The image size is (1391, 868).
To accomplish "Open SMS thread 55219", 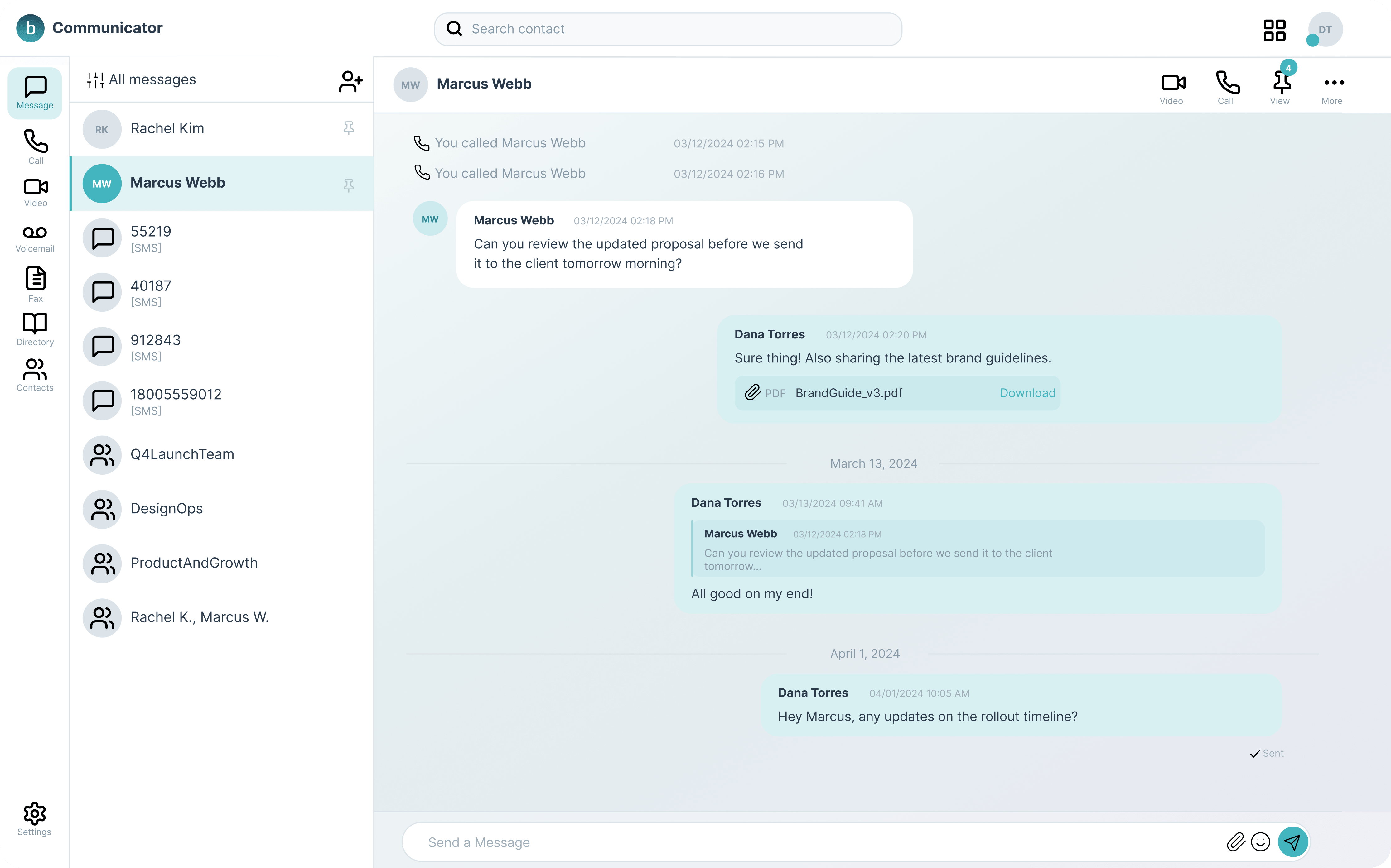I will [x=222, y=238].
